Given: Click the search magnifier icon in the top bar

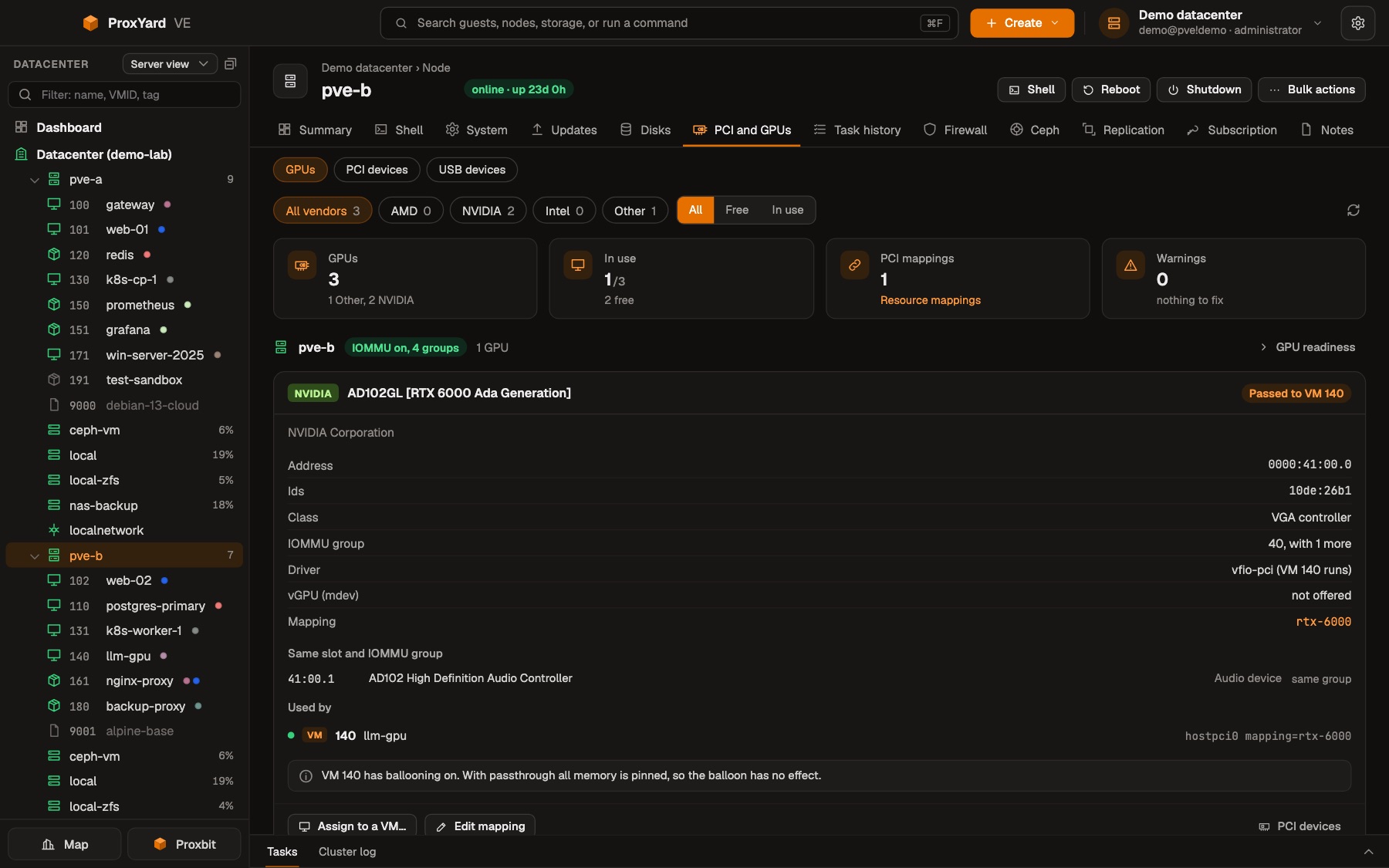Looking at the screenshot, I should pos(401,23).
